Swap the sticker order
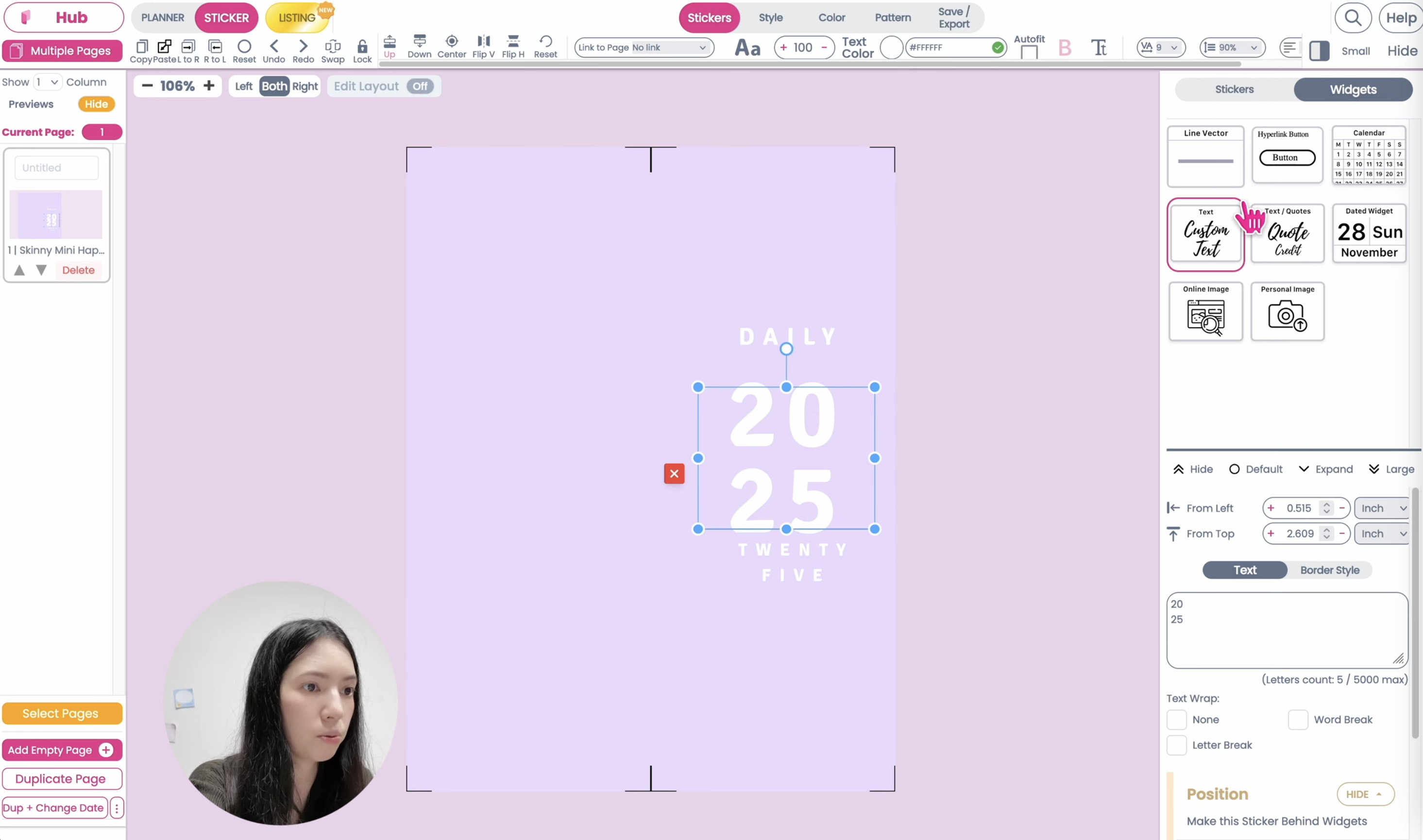This screenshot has height=840, width=1423. pyautogui.click(x=333, y=48)
